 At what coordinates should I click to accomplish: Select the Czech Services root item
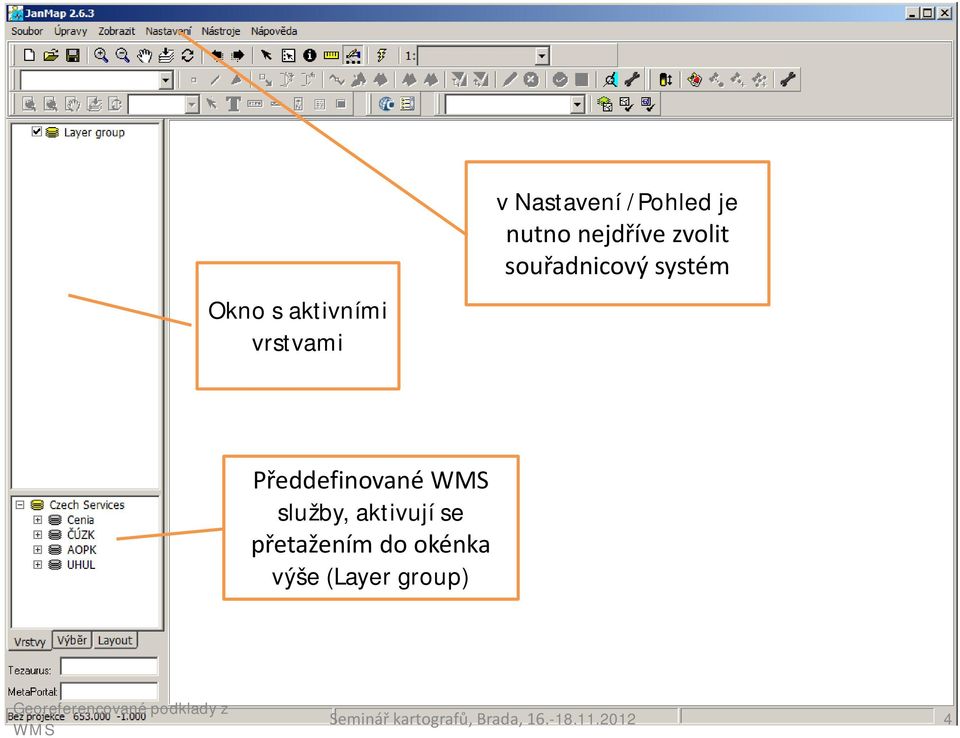[86, 505]
